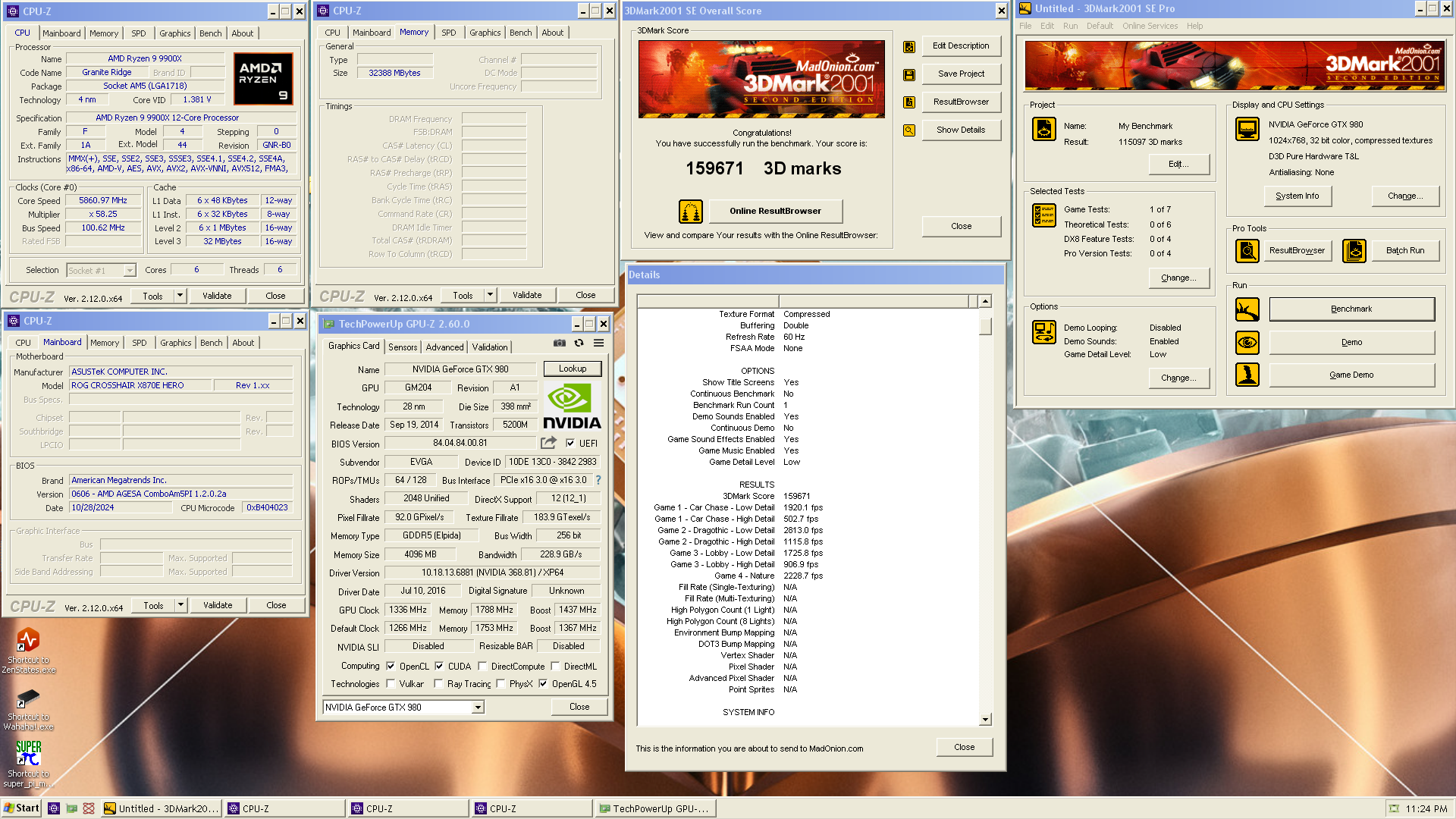Toggle the DirectCompute checkbox
This screenshot has height=819, width=1456.
(482, 667)
